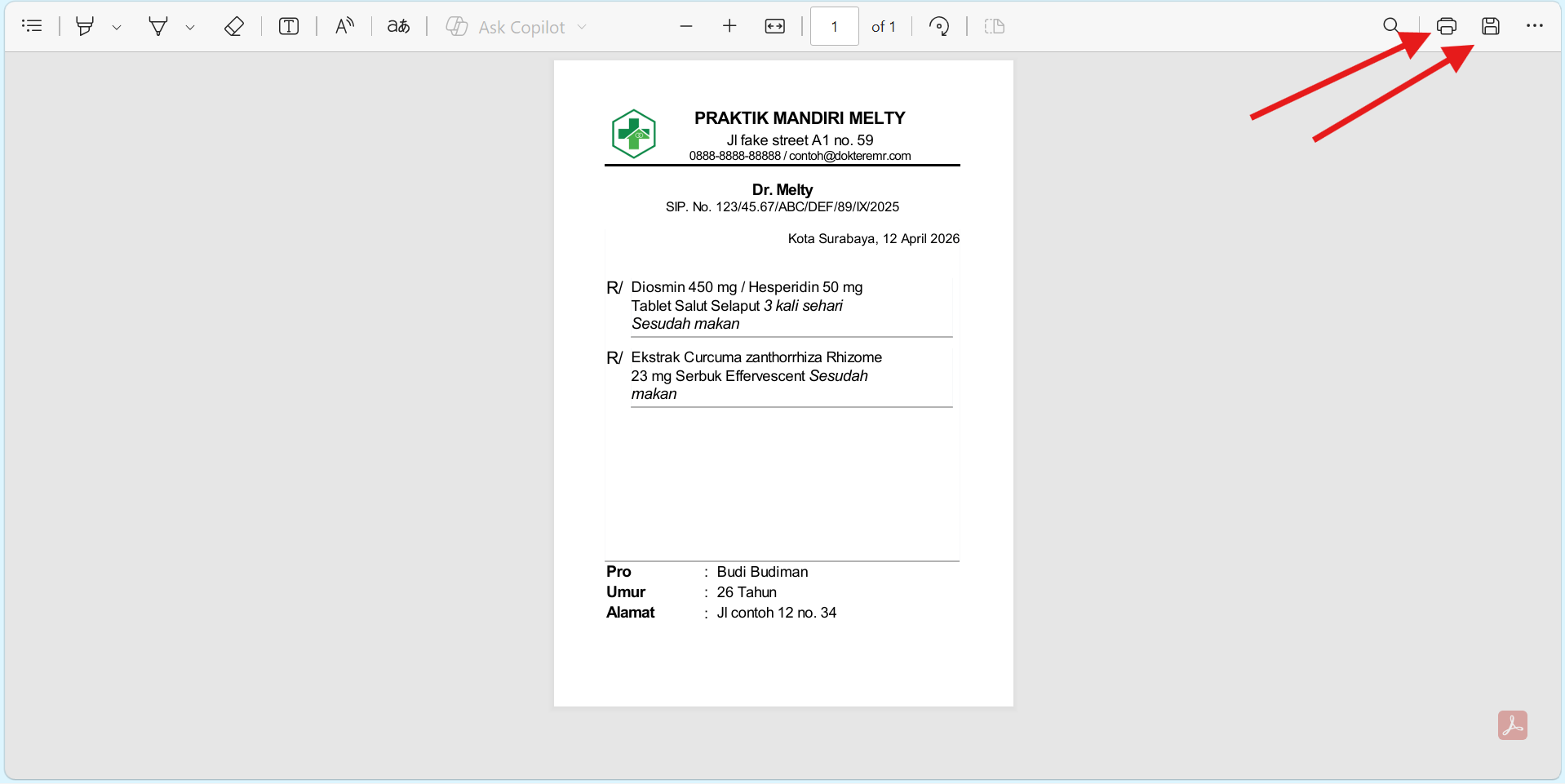The height and width of the screenshot is (784, 1565).
Task: Save the PDF with floppy disk icon
Action: tap(1491, 26)
